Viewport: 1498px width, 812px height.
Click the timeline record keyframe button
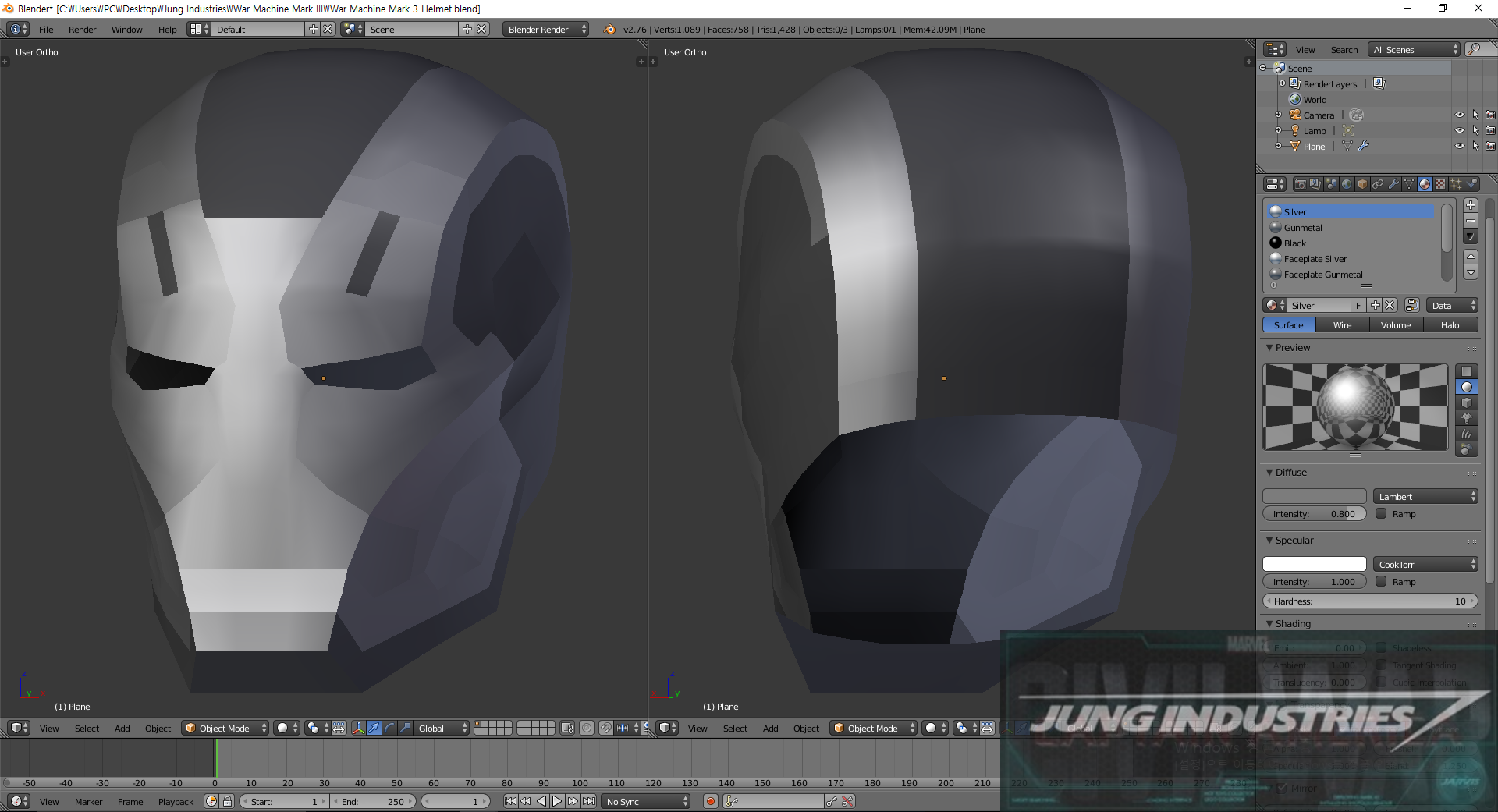pos(711,801)
